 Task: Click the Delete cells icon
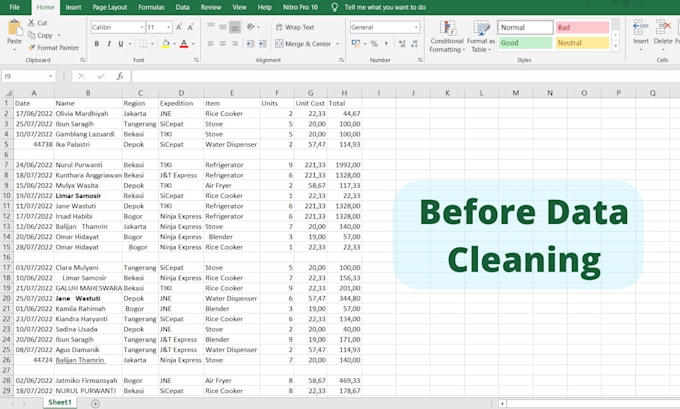(x=663, y=27)
